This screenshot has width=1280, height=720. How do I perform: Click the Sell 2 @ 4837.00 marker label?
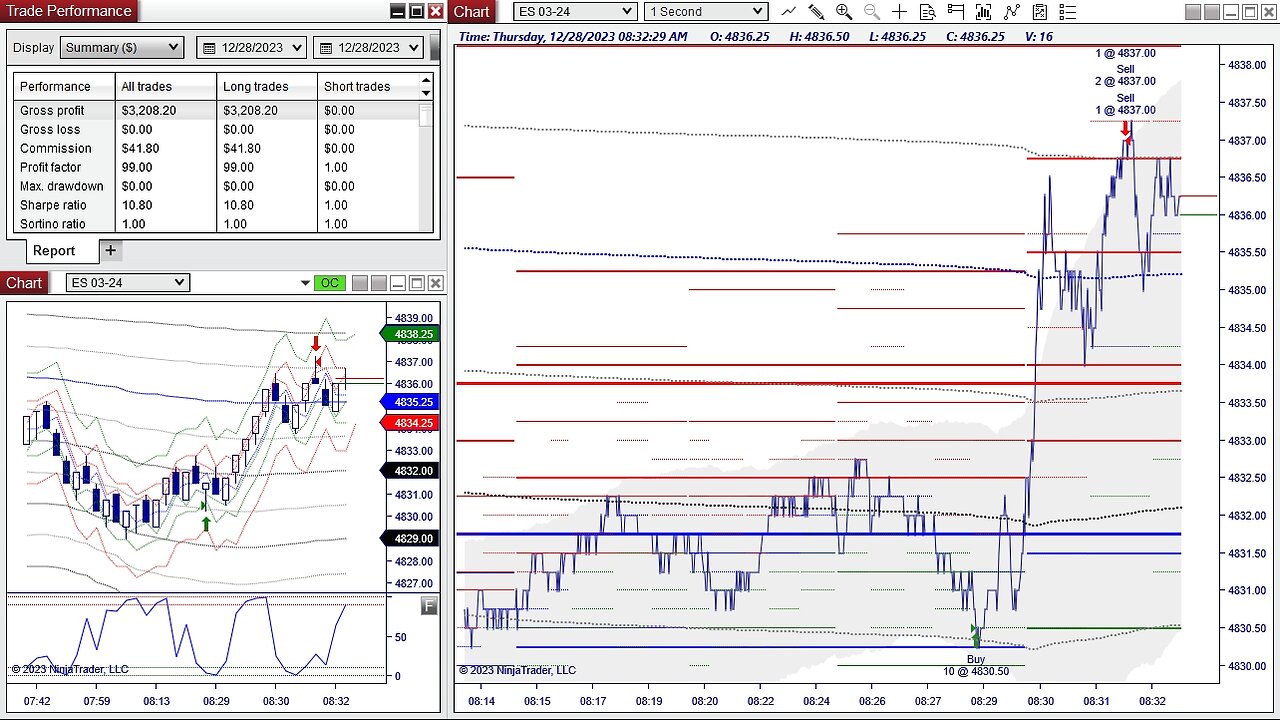1125,75
